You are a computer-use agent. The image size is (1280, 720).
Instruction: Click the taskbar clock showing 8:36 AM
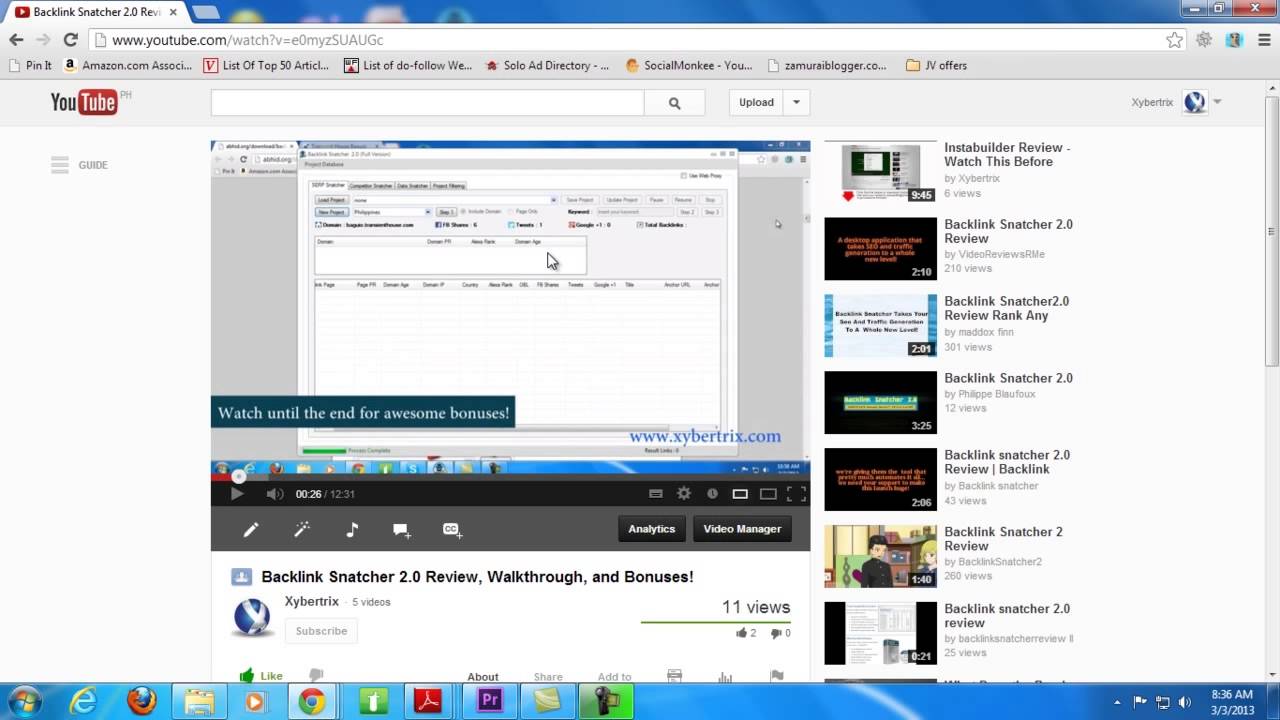click(x=1231, y=701)
